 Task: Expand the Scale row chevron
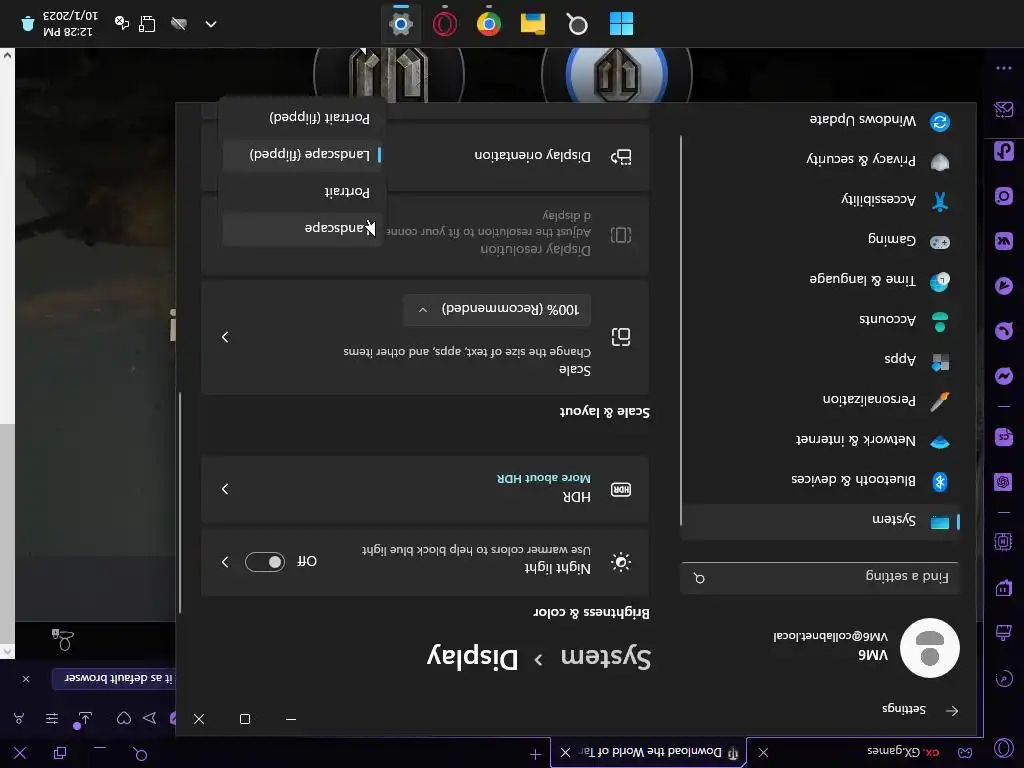pyautogui.click(x=225, y=337)
